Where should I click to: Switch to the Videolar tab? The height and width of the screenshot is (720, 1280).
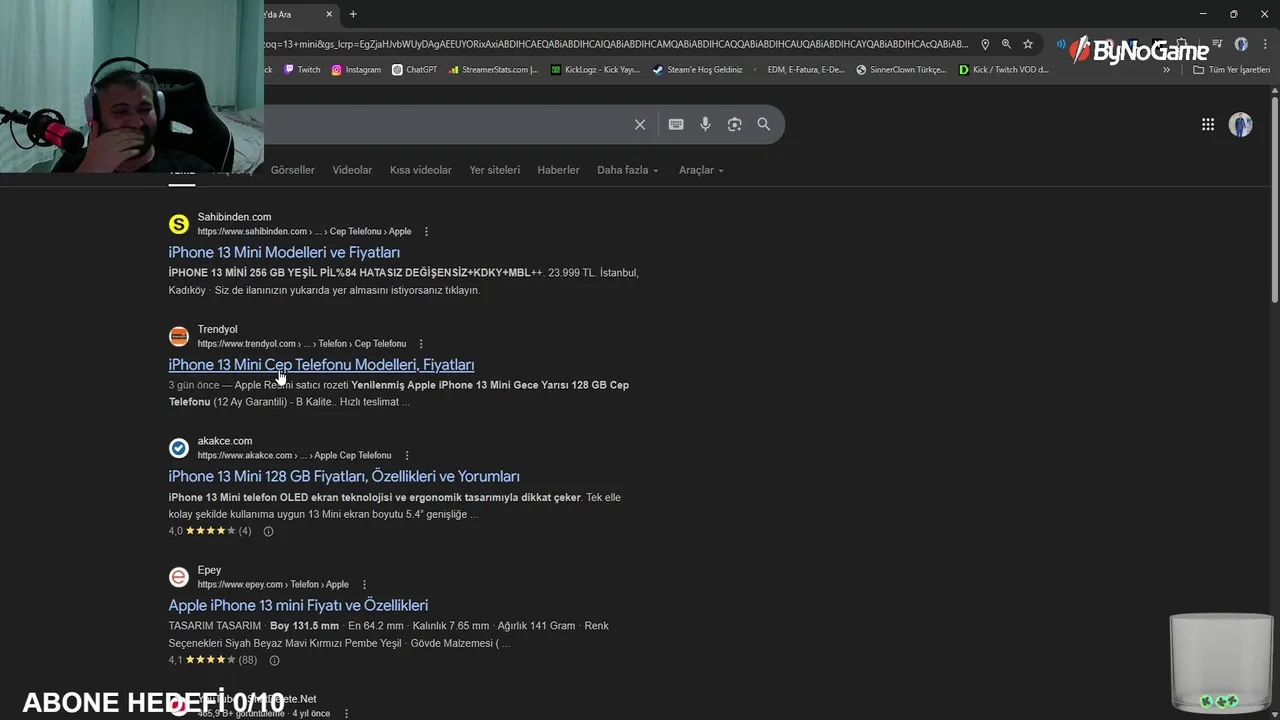tap(352, 170)
